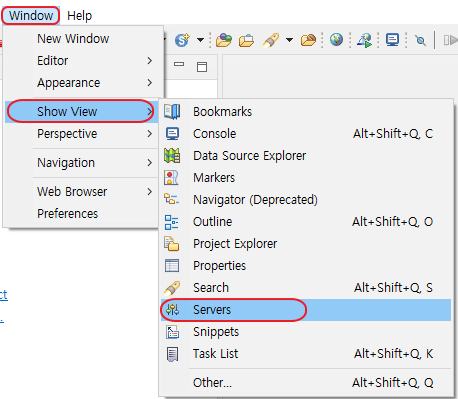458x399 pixels.
Task: Click folder icon right of Search dropdown
Action: tap(308, 40)
